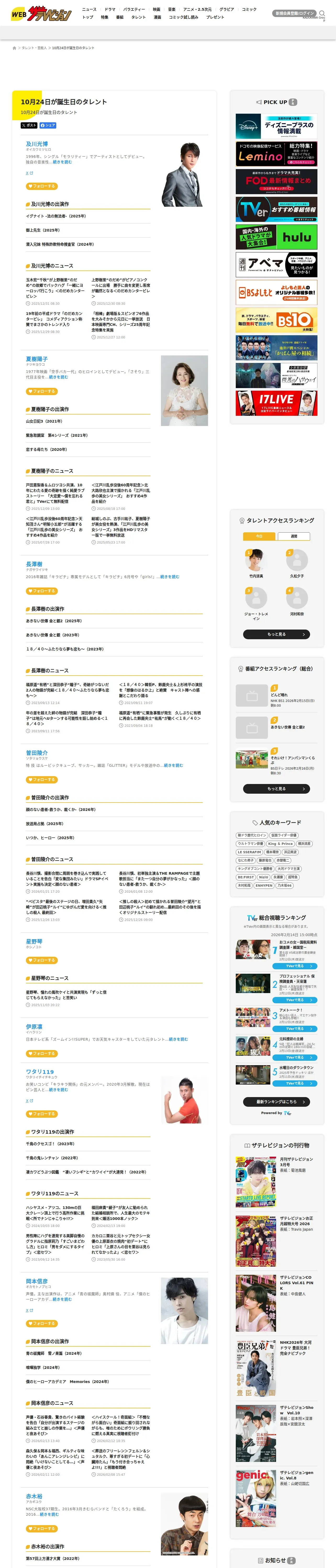The image size is (336, 1568).
Task: Open the バラエティー menu in header
Action: 134,10
